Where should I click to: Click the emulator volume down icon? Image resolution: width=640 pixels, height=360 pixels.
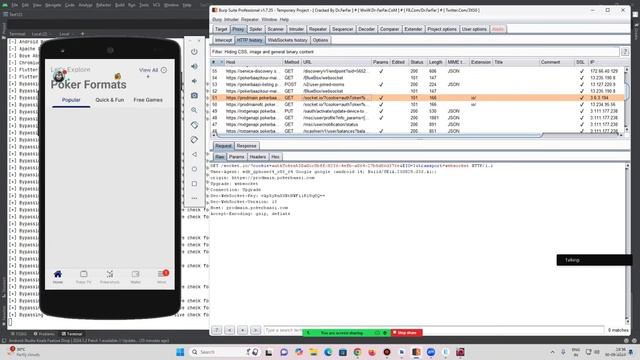pos(194,81)
